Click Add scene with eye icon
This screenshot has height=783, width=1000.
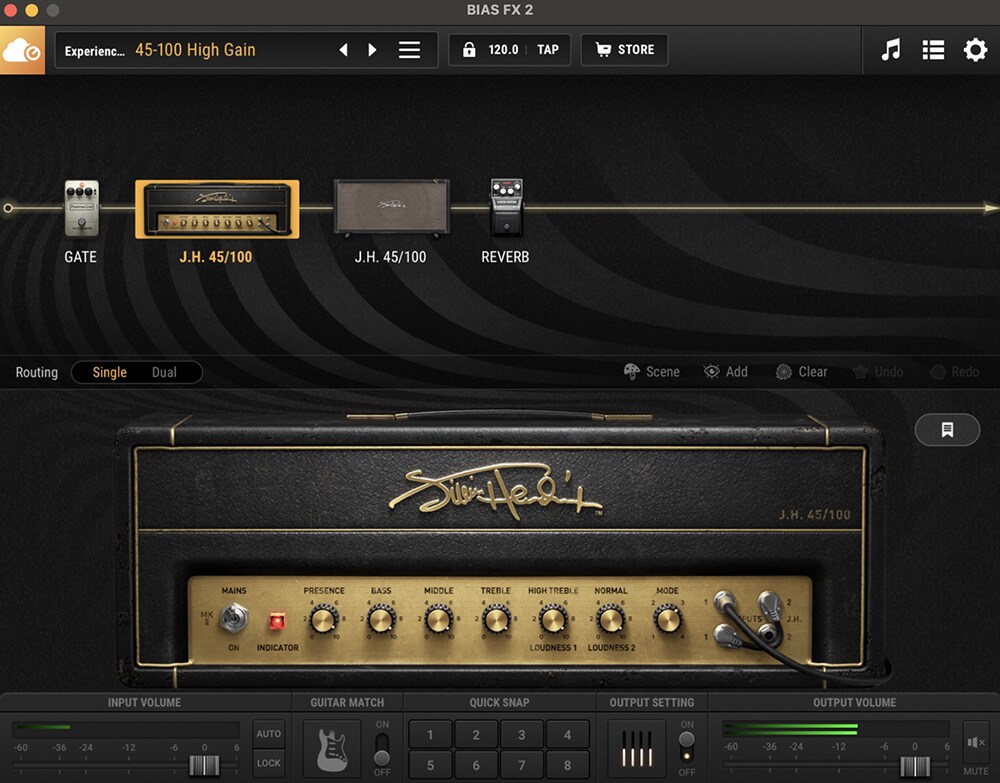[x=725, y=372]
